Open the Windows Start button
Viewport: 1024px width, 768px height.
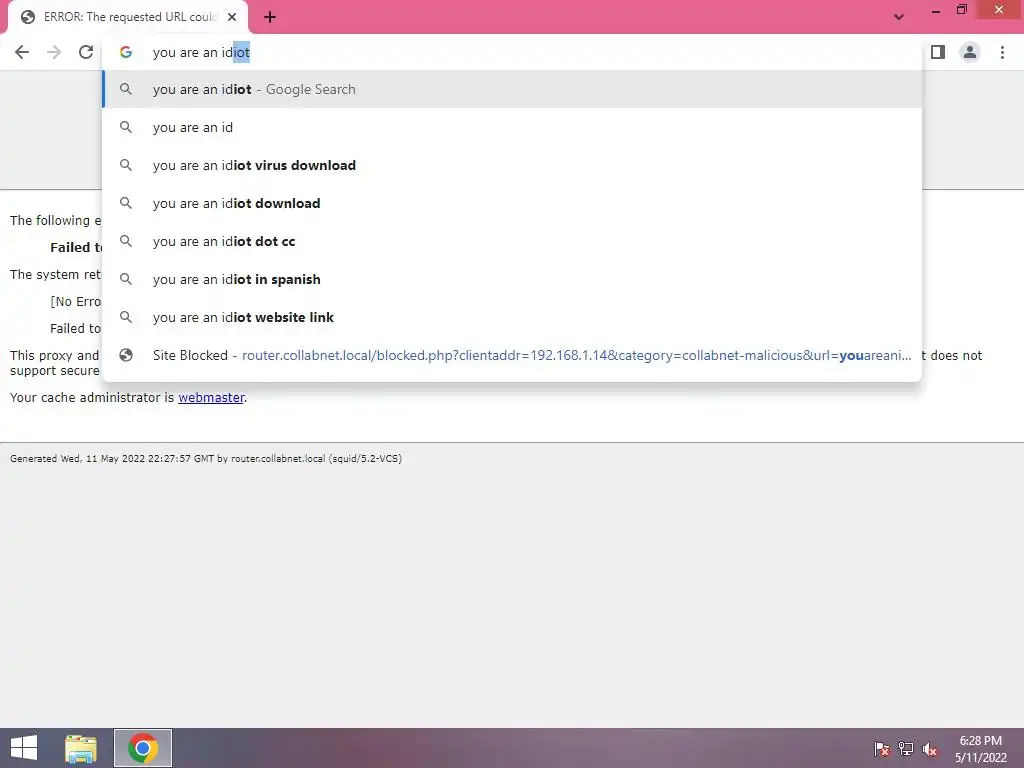pyautogui.click(x=24, y=748)
